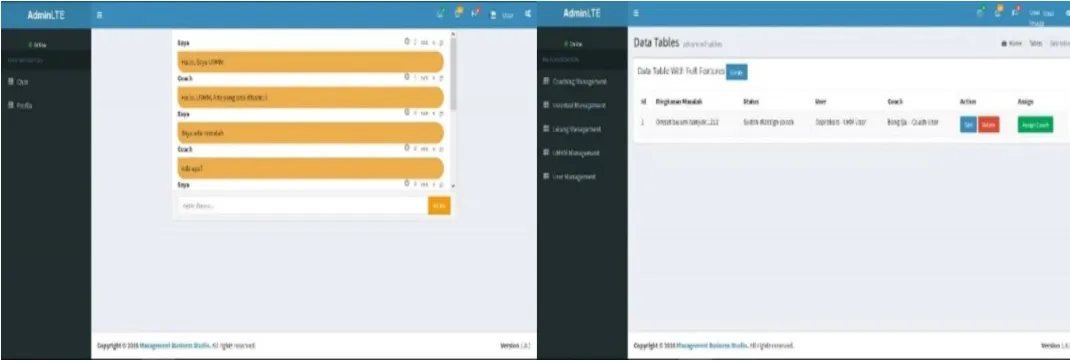Click clock timestamp icon on first Saya message
Image resolution: width=1070 pixels, height=362 pixels.
click(407, 42)
